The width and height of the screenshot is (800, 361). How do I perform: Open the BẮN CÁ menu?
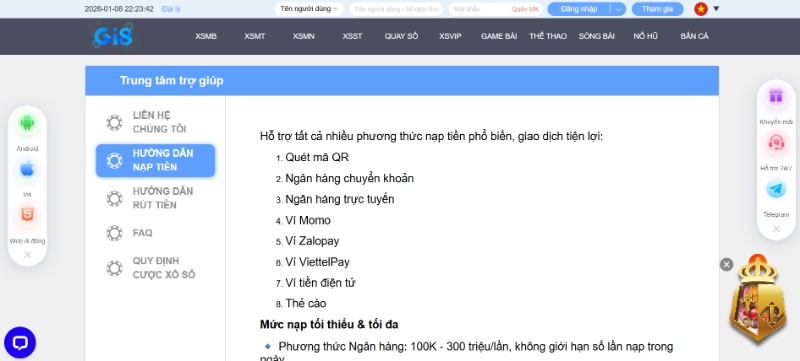point(694,36)
